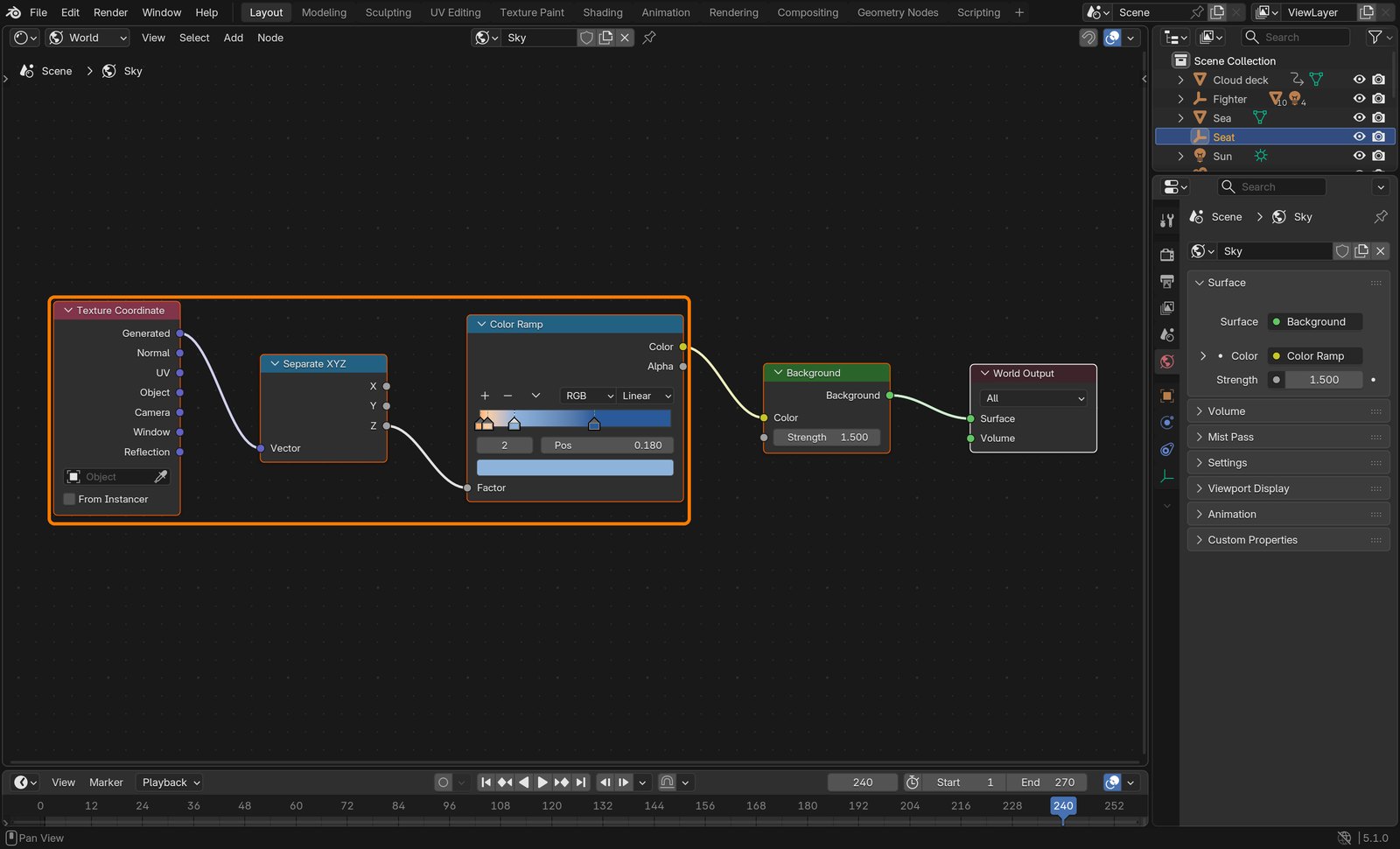
Task: Toggle use preview range clock icon
Action: tap(913, 782)
